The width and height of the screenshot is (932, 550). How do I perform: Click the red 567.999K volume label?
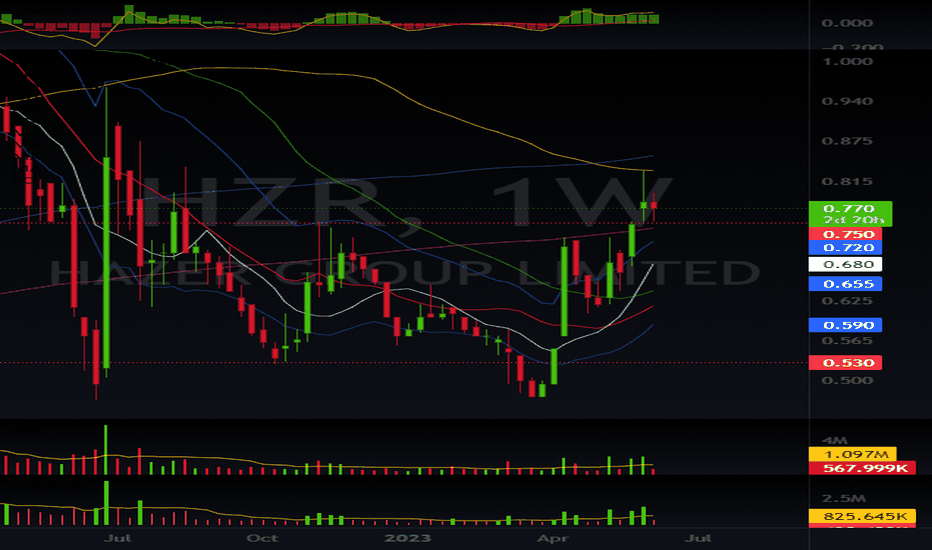click(x=862, y=468)
